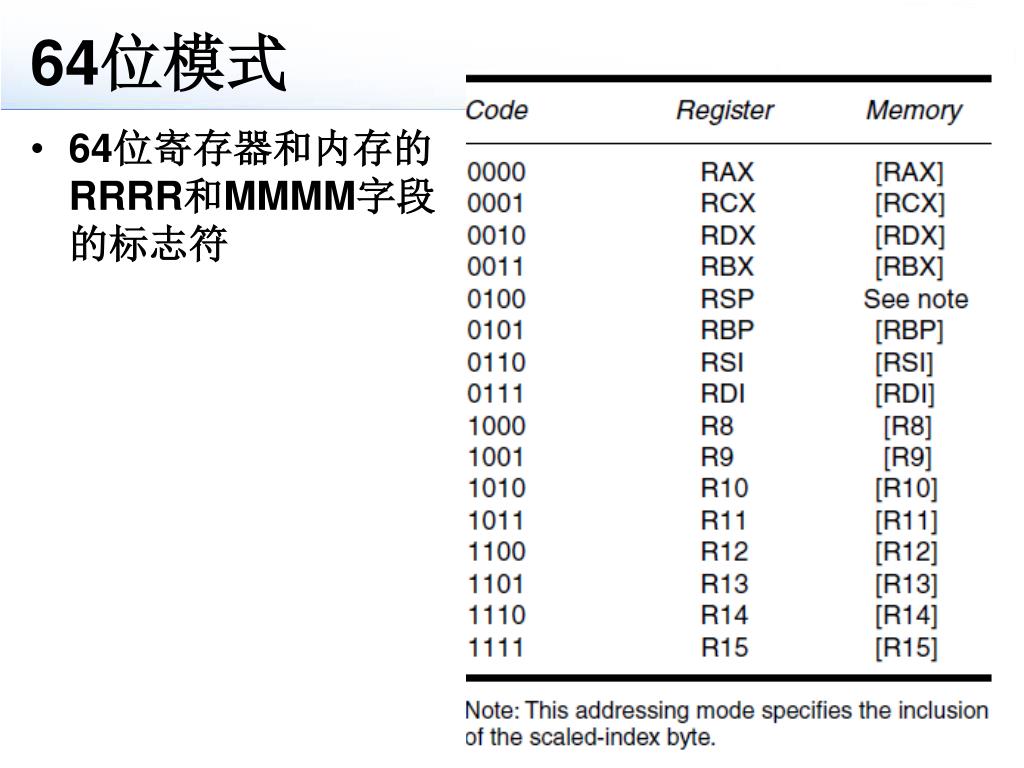1024x768 pixels.
Task: Select memory cell "[RDI]"
Action: tap(905, 394)
